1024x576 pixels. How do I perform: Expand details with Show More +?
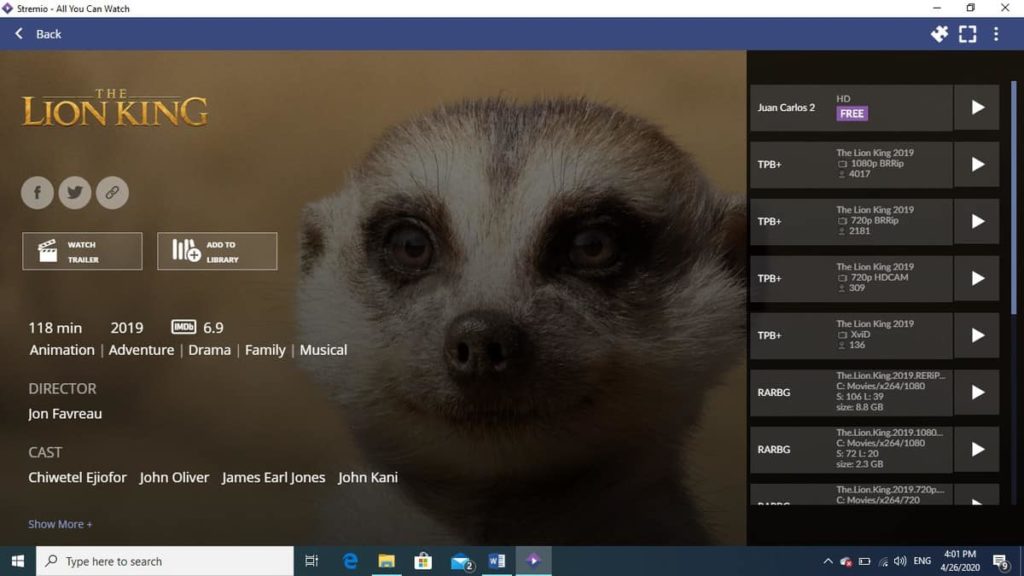click(60, 524)
